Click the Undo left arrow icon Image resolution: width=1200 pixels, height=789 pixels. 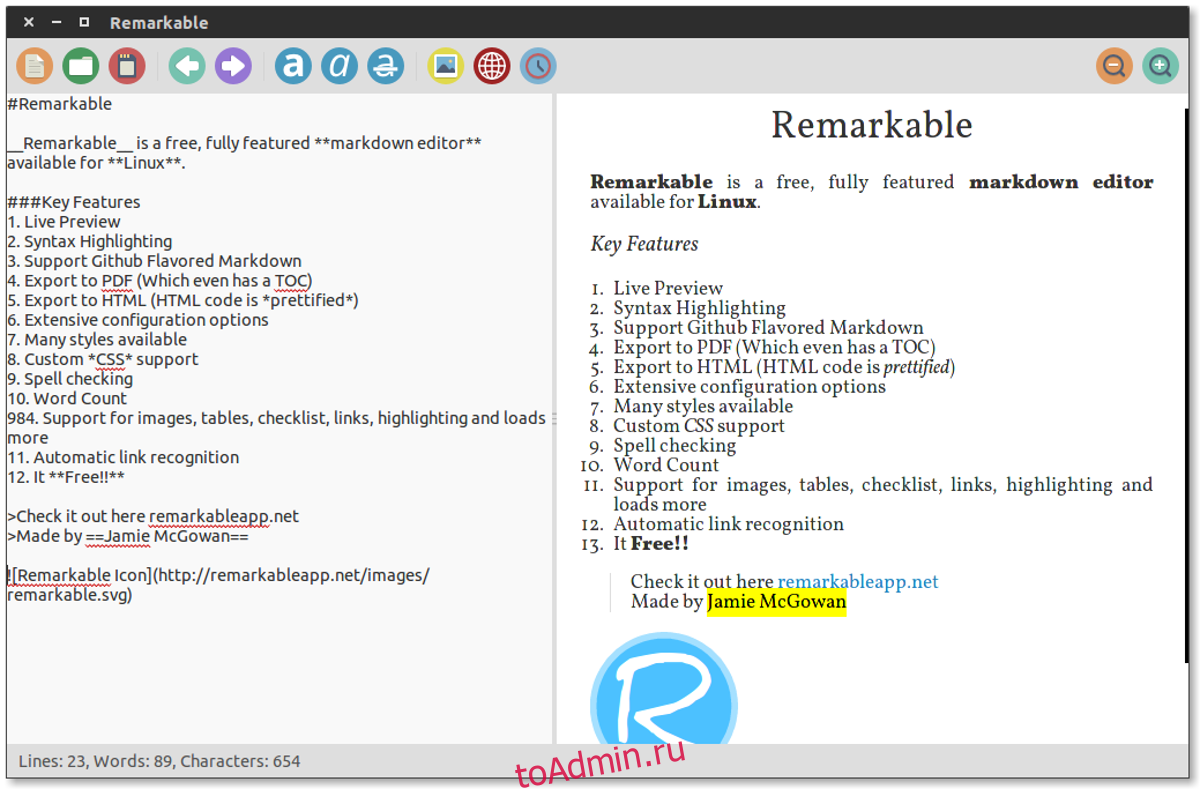coord(187,67)
